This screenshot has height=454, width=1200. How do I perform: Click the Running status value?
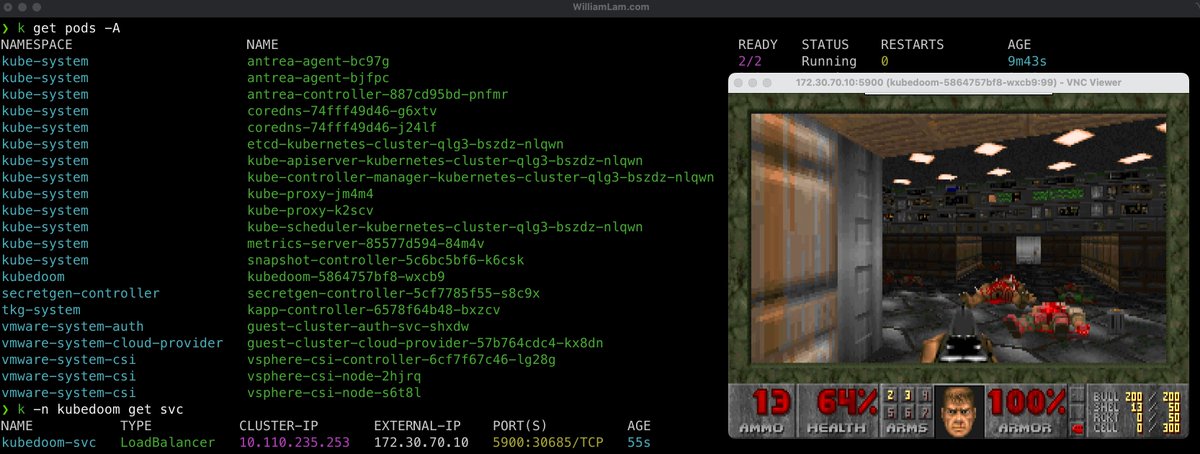click(x=829, y=61)
